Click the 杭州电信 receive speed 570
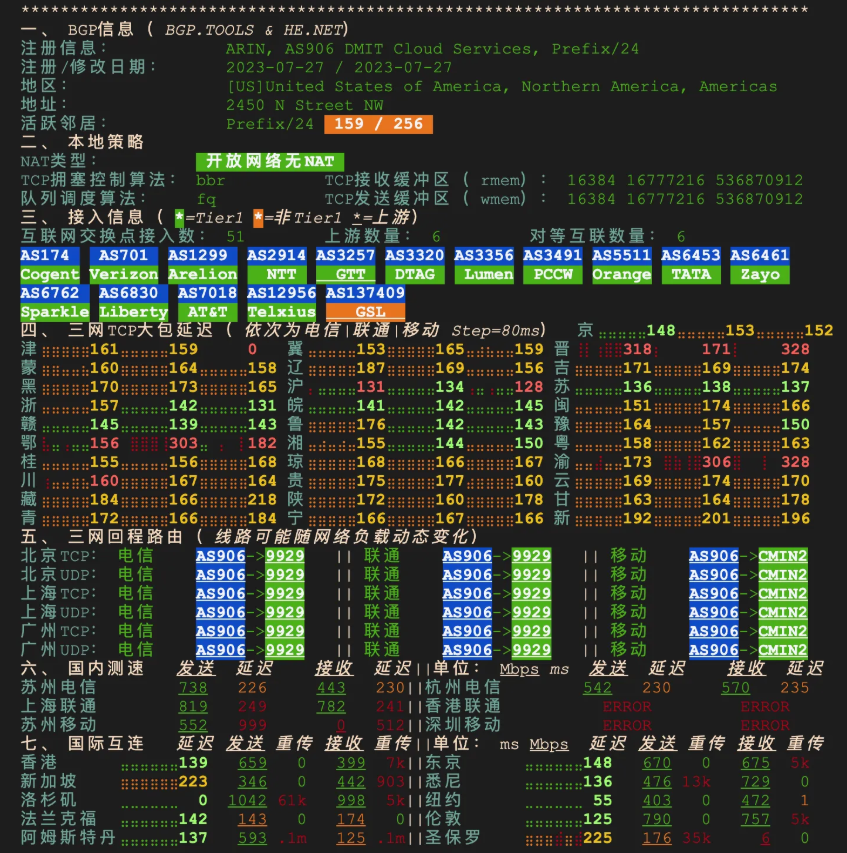Image resolution: width=847 pixels, height=853 pixels. (x=735, y=688)
